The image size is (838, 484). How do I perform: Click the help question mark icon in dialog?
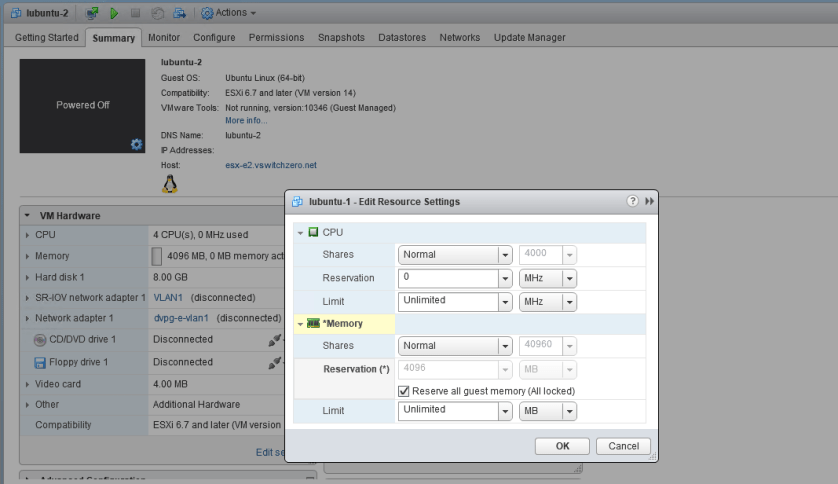pos(632,201)
